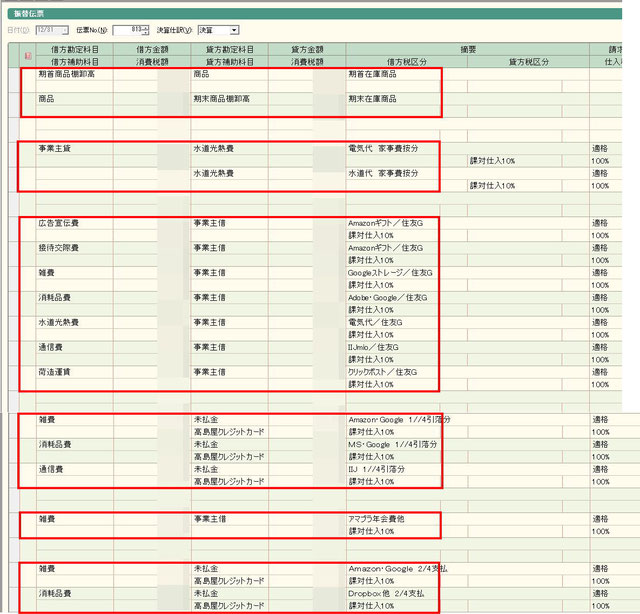Open the 日付 date dropdown showing 12/31
Image resolution: width=640 pixels, height=614 pixels.
coord(64,30)
